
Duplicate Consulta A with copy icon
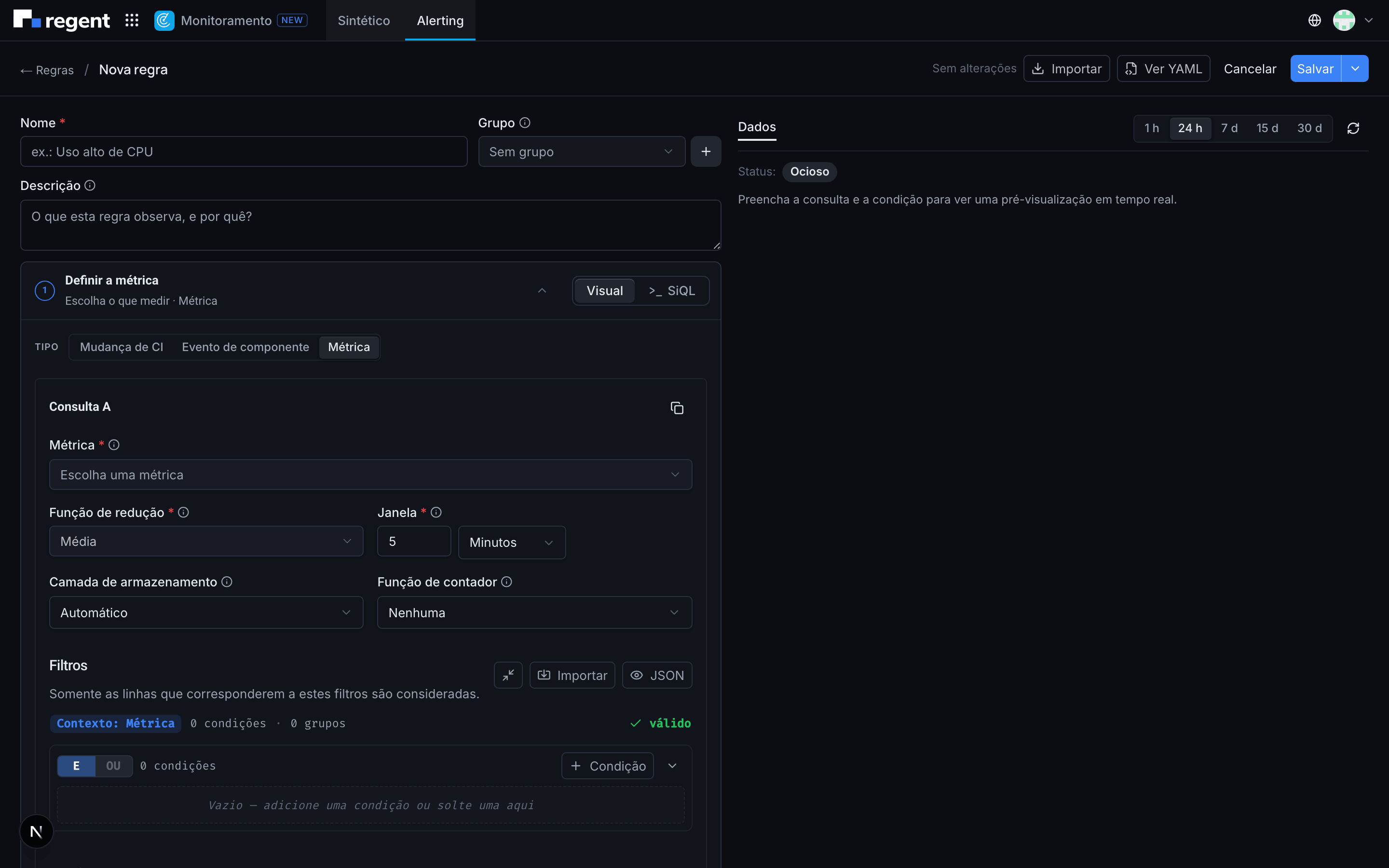point(677,408)
